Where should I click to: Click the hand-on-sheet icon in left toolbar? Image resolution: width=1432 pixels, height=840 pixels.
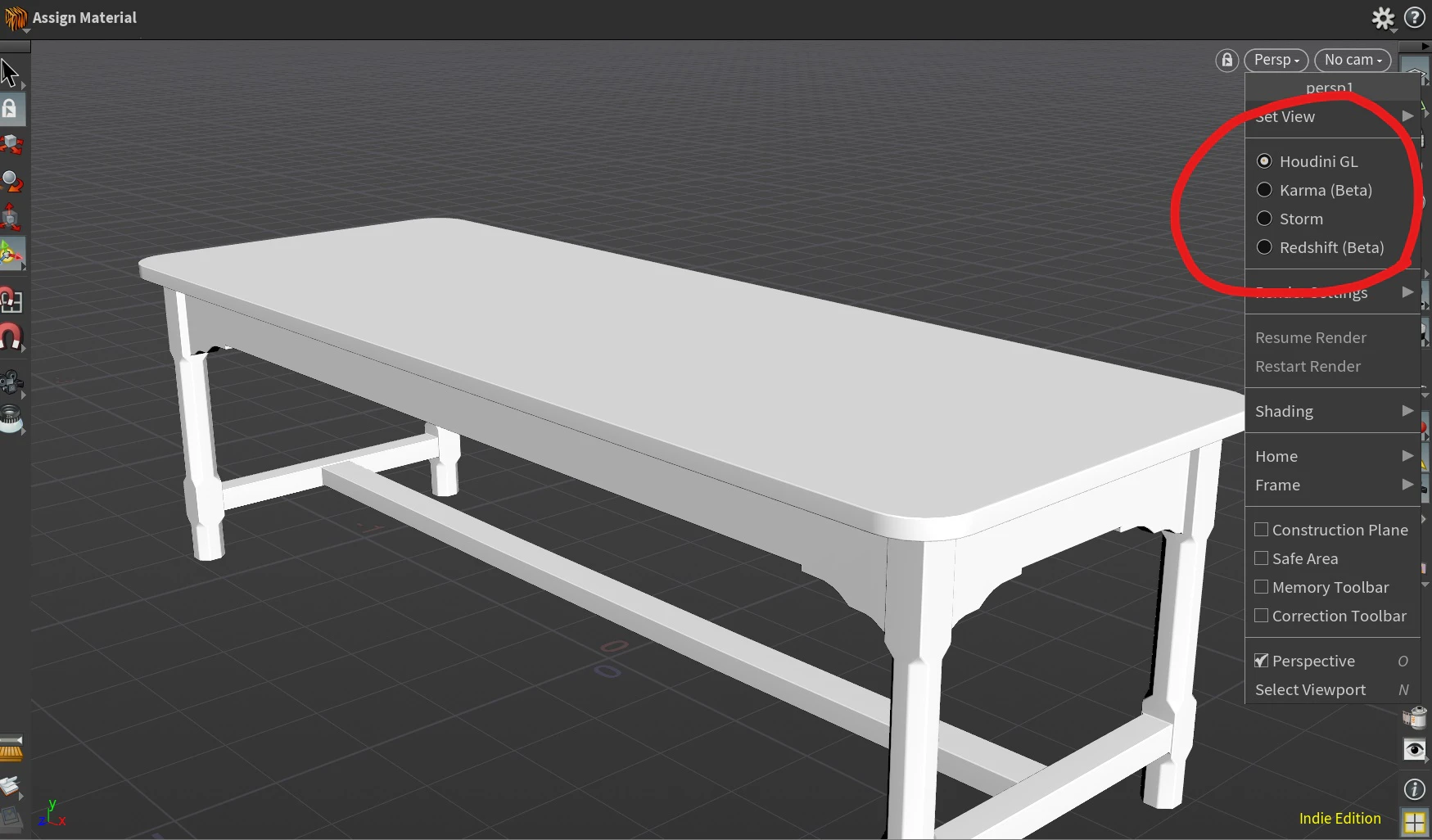point(11,787)
